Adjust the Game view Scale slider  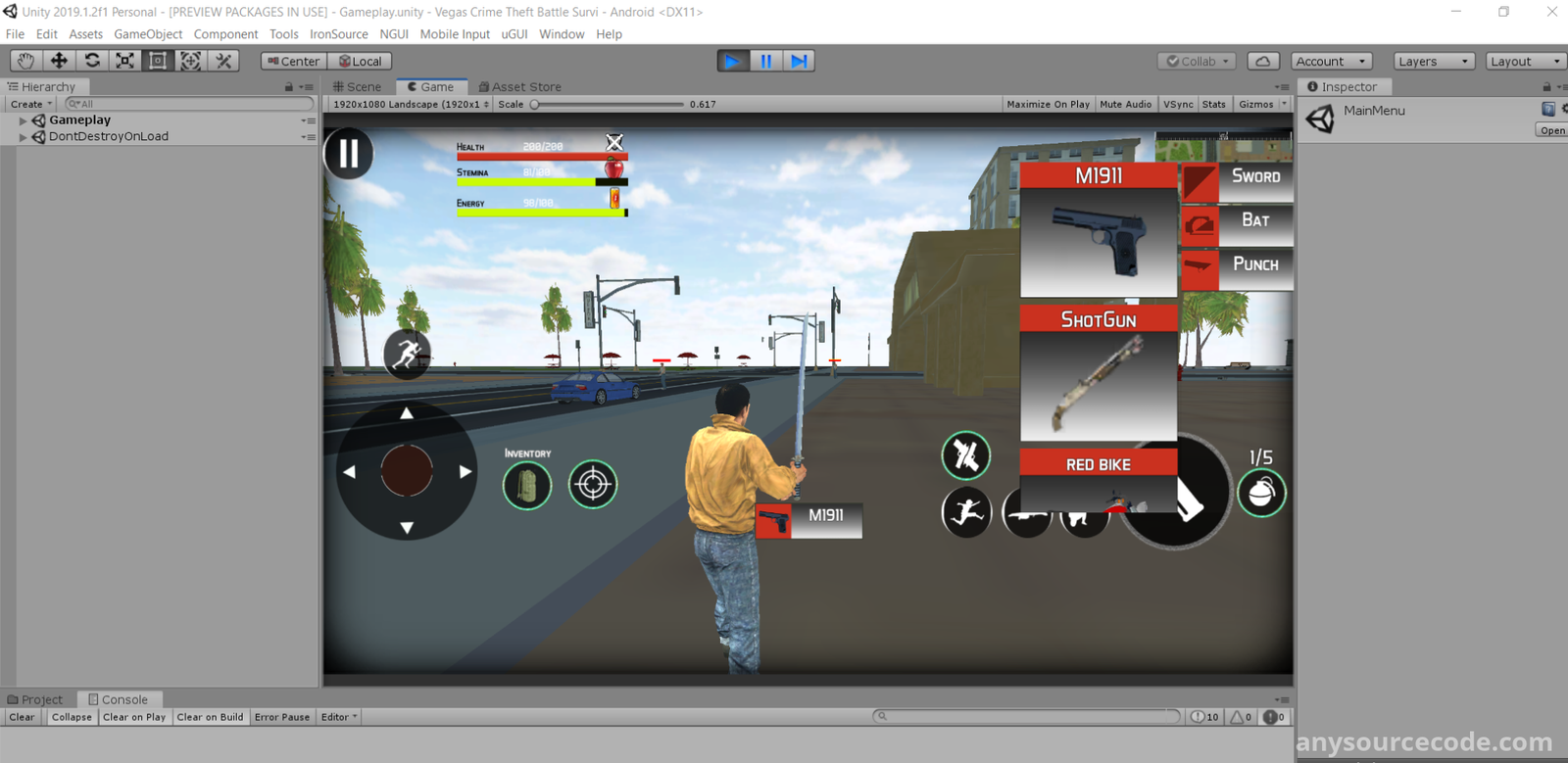tap(536, 104)
